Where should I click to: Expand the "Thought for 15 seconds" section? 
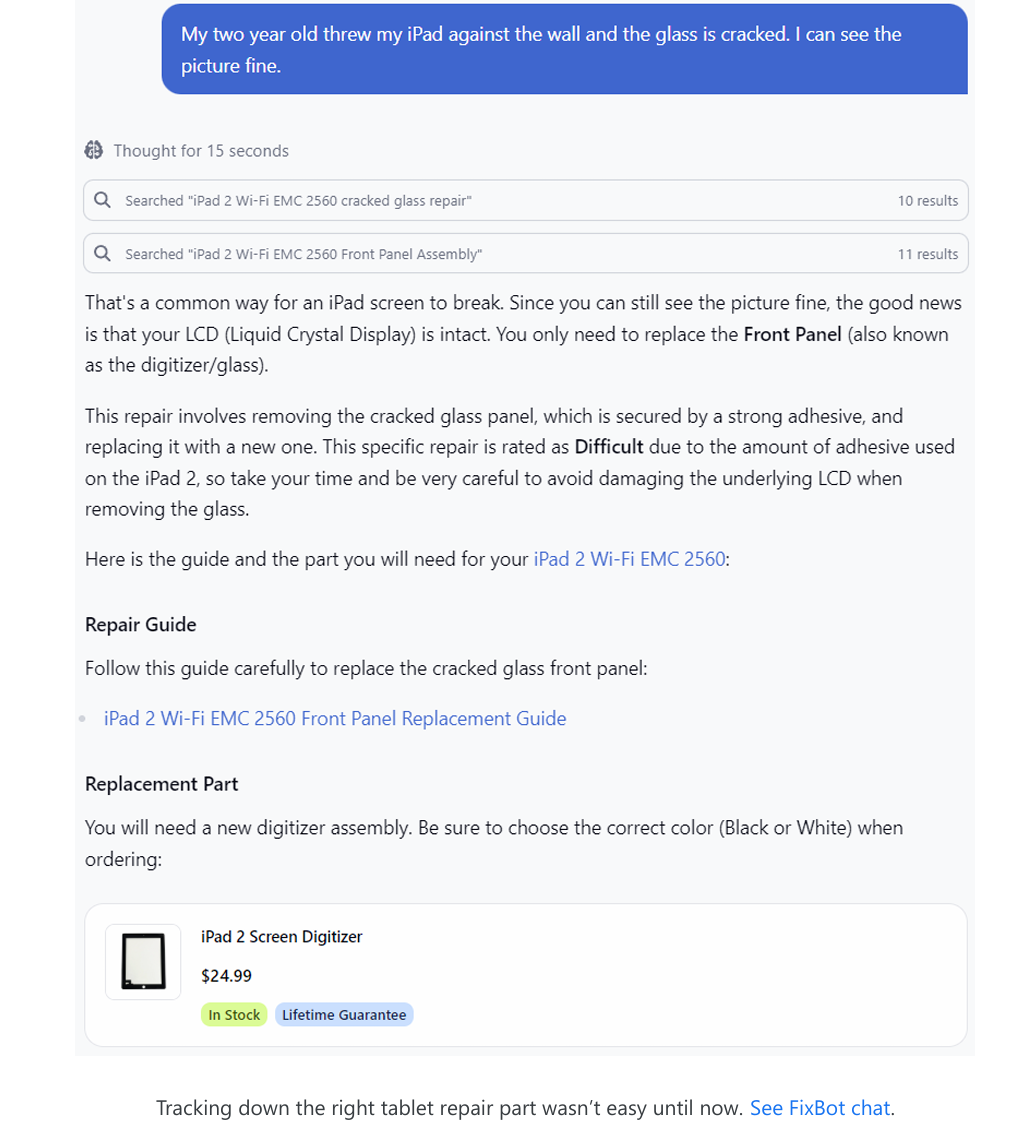tap(201, 150)
